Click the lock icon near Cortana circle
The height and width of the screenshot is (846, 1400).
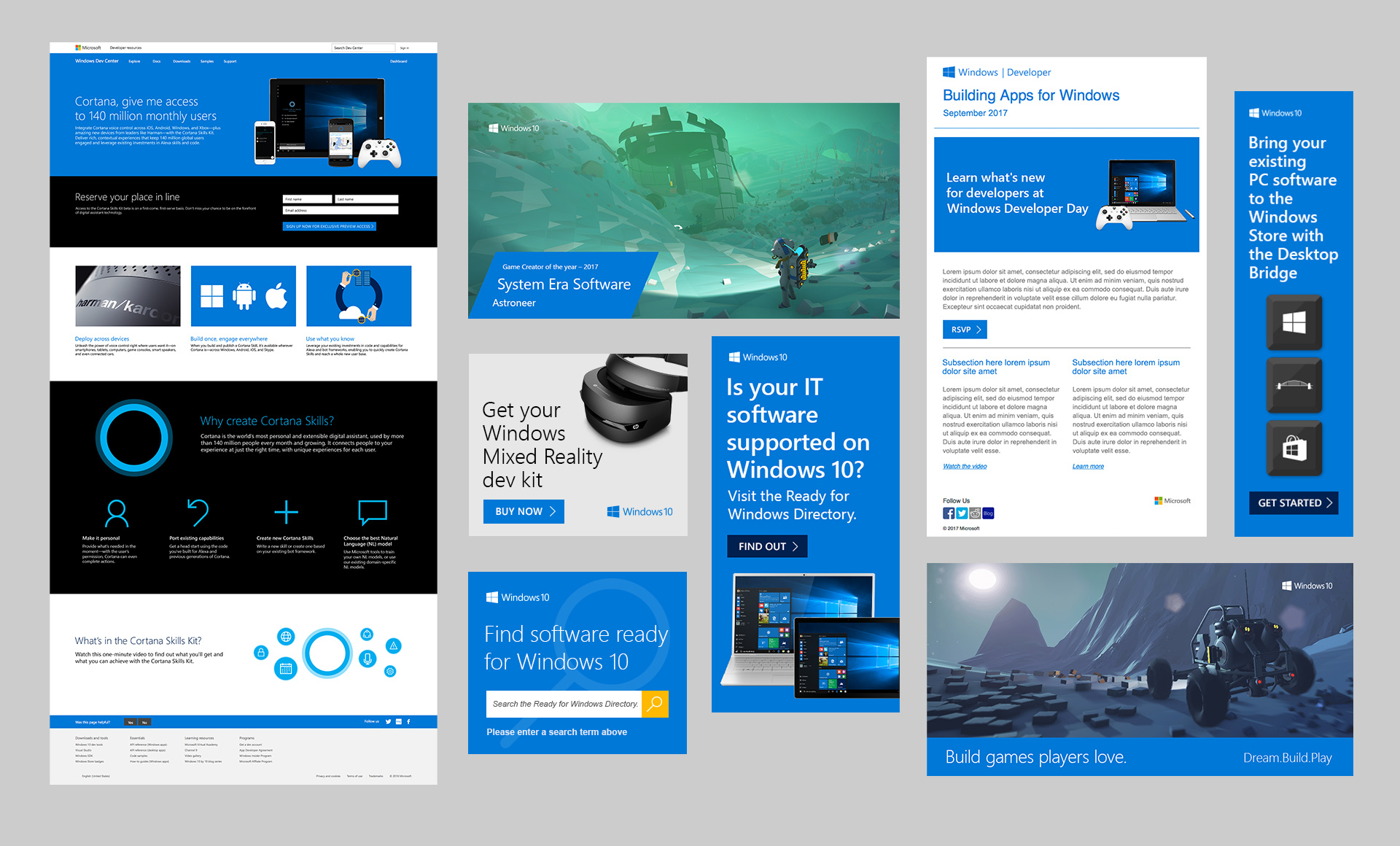pyautogui.click(x=260, y=653)
